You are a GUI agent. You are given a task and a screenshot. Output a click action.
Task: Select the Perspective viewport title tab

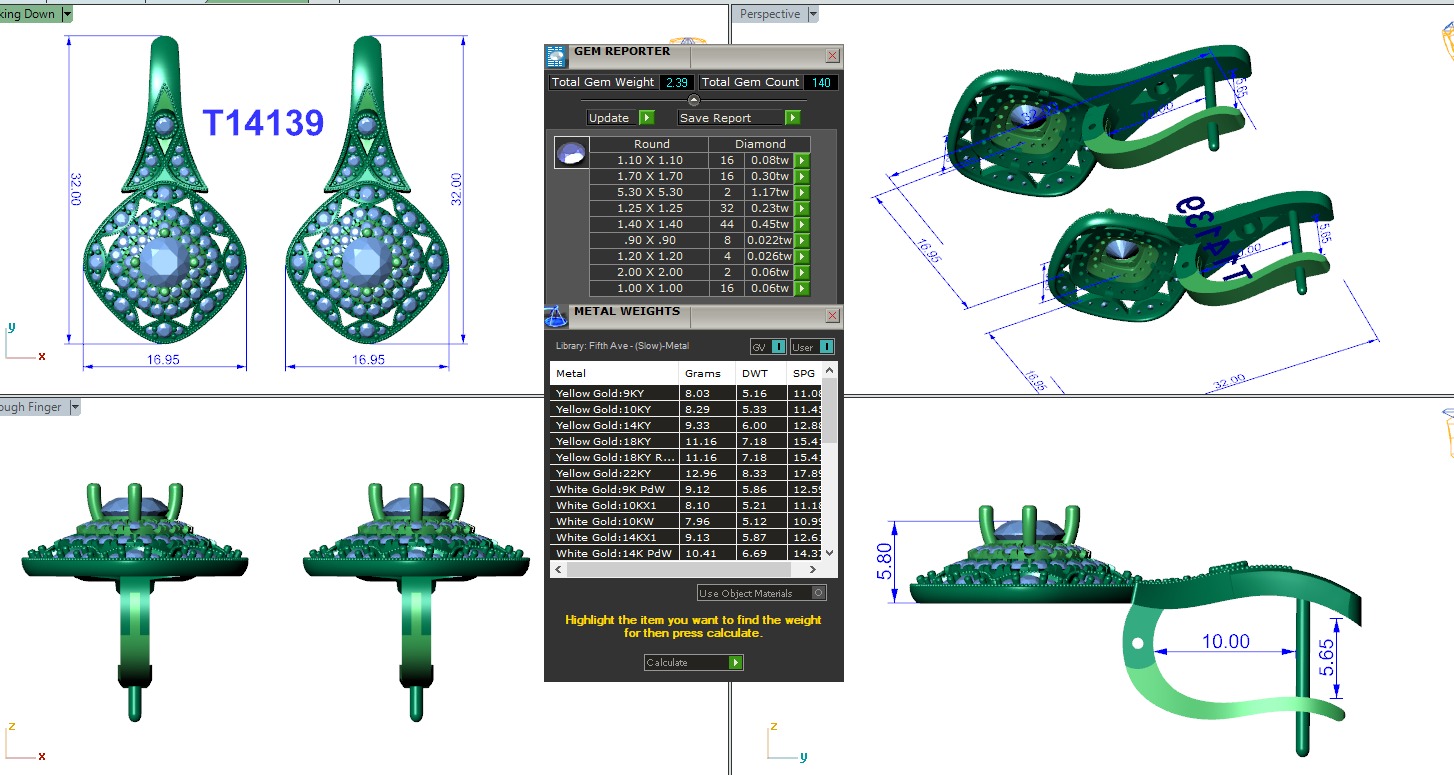[x=769, y=14]
